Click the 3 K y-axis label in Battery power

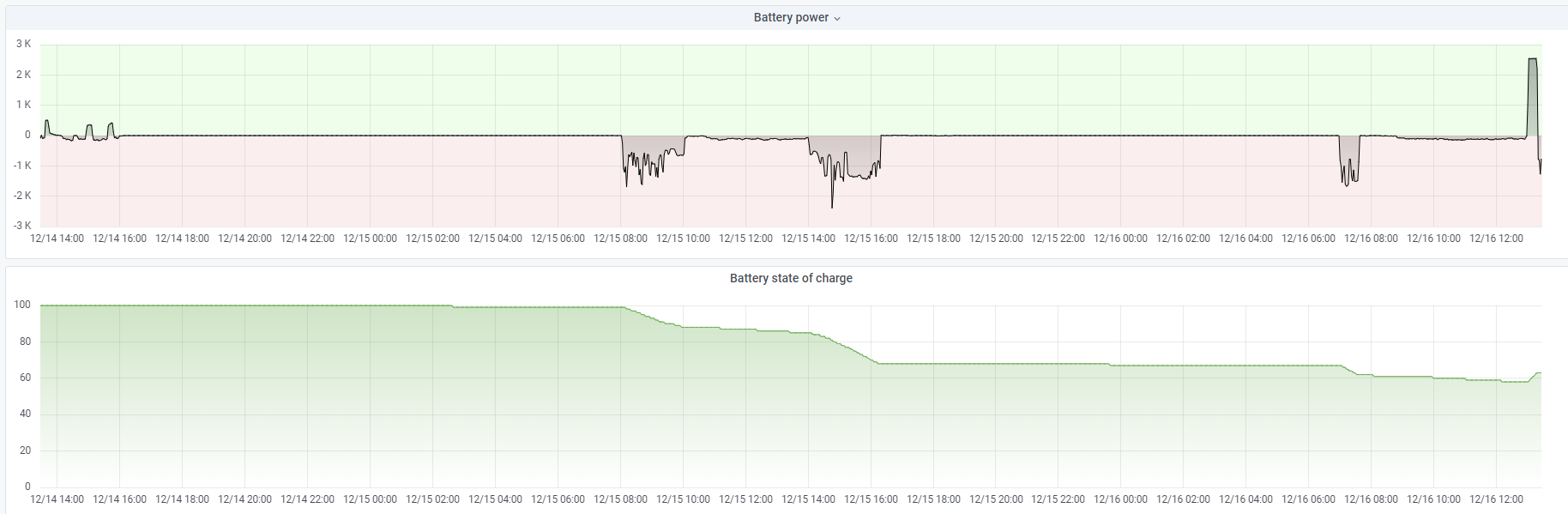click(23, 44)
